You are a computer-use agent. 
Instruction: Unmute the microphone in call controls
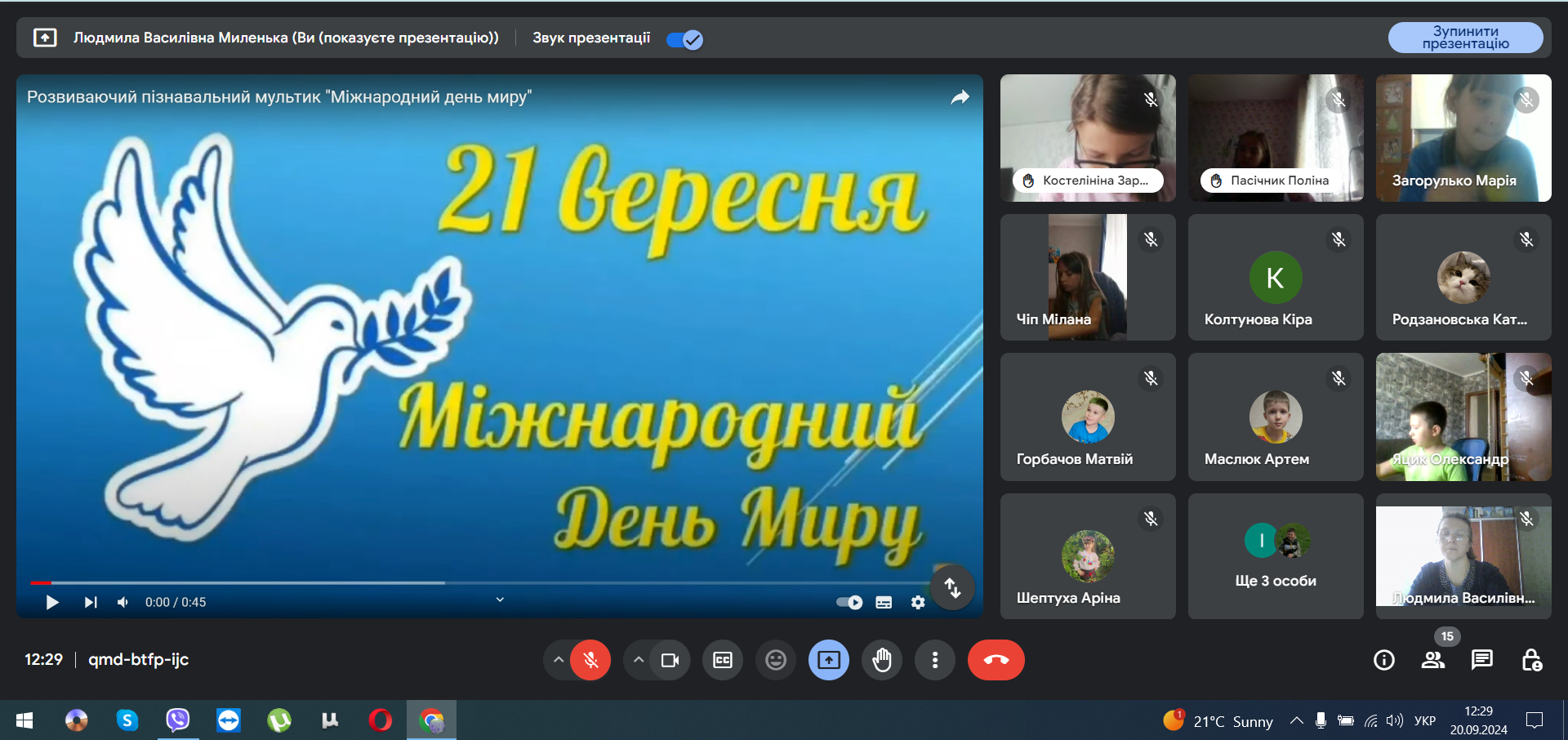coord(590,660)
